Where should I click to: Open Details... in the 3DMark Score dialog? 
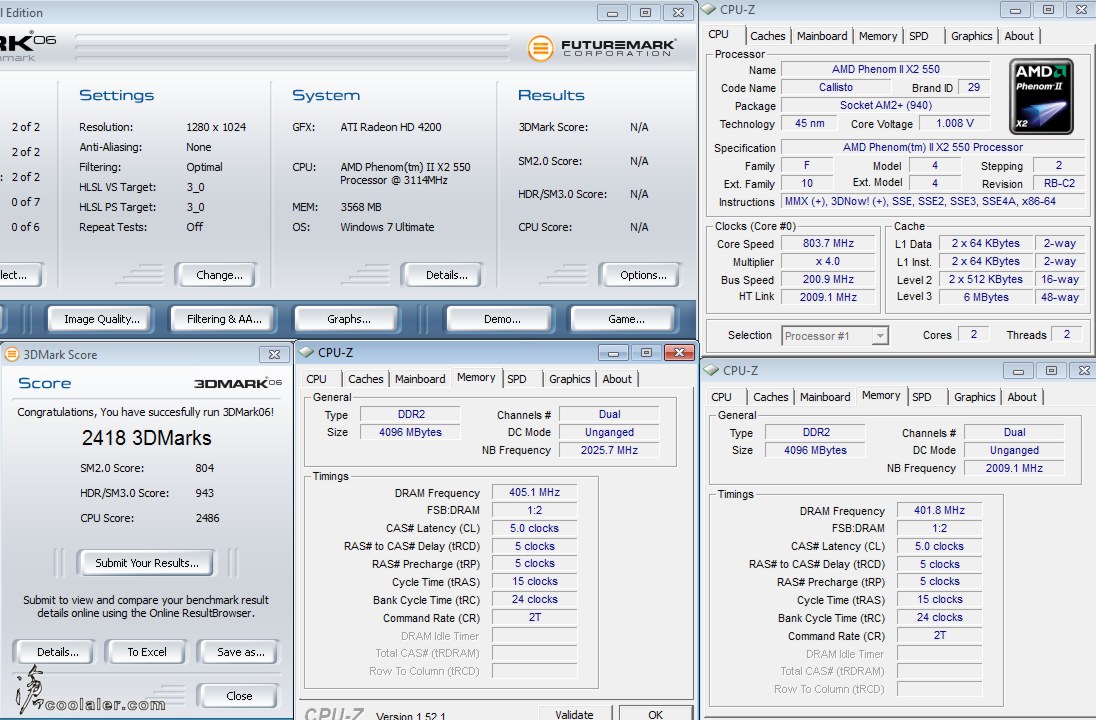57,652
